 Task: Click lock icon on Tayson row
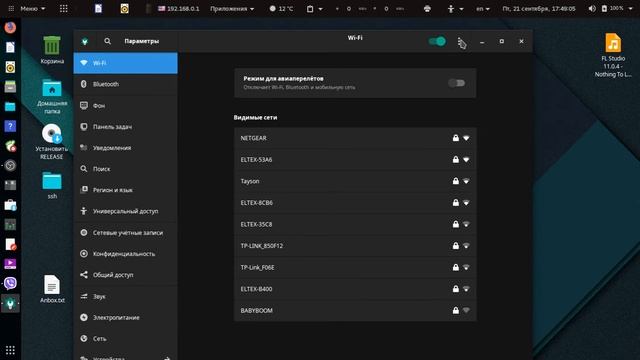[x=456, y=181]
